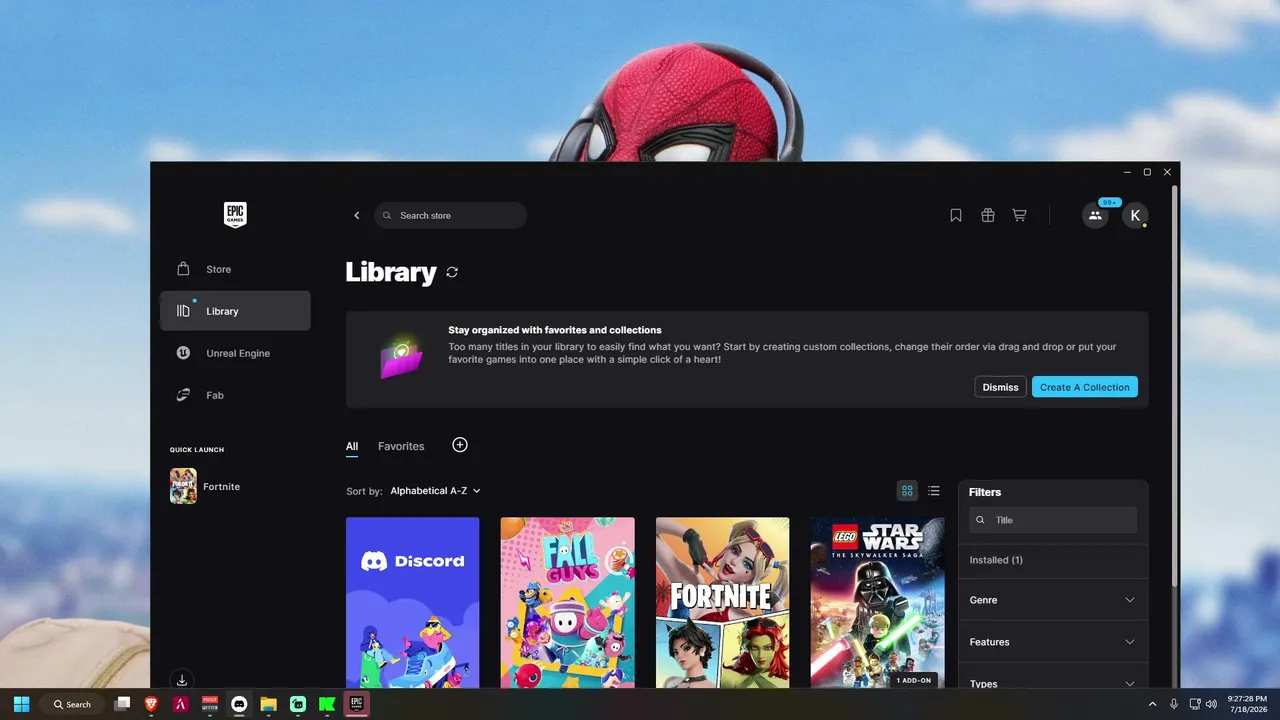
Task: Click the "QUICK LAUNCH" label
Action: (x=197, y=450)
